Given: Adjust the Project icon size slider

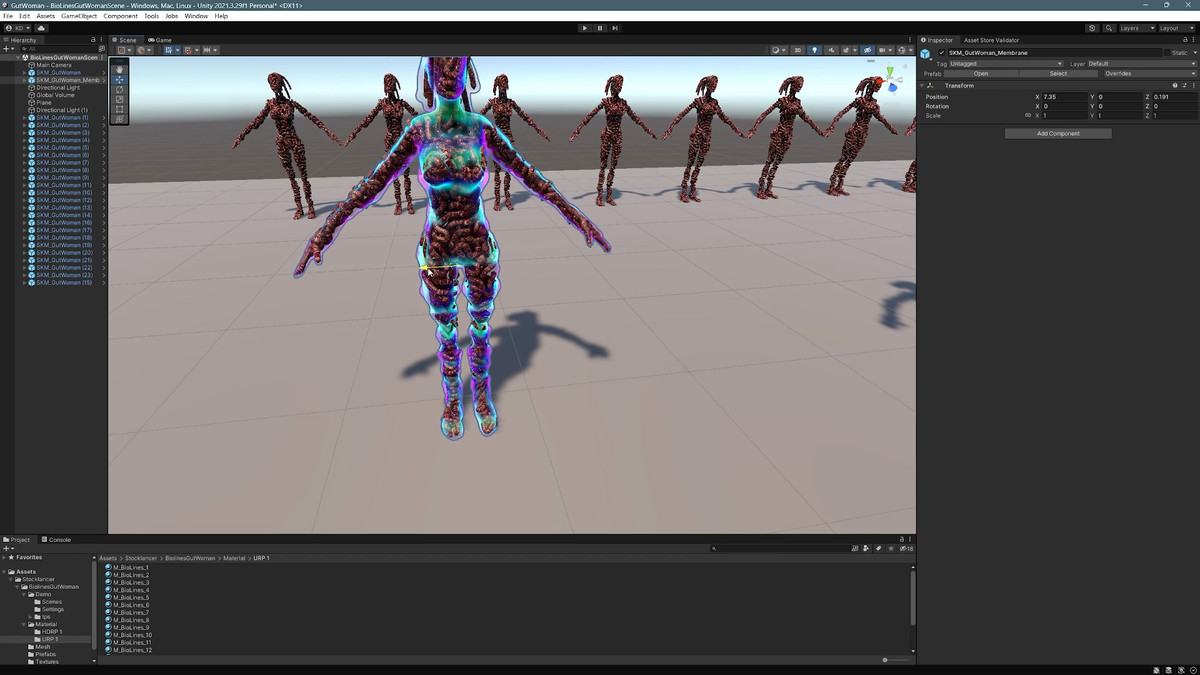Looking at the screenshot, I should tap(886, 660).
